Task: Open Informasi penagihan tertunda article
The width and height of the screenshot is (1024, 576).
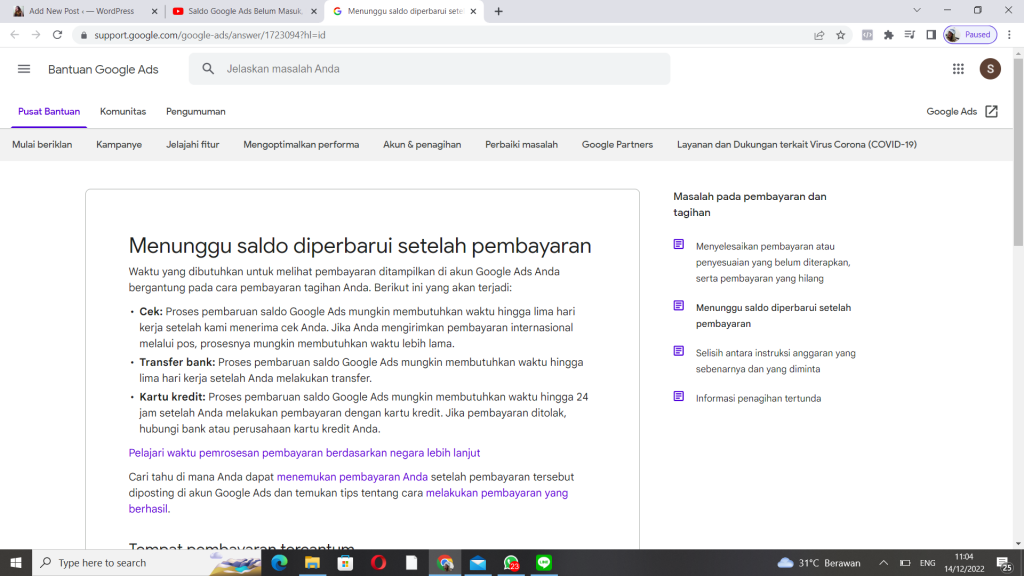Action: pyautogui.click(x=758, y=398)
